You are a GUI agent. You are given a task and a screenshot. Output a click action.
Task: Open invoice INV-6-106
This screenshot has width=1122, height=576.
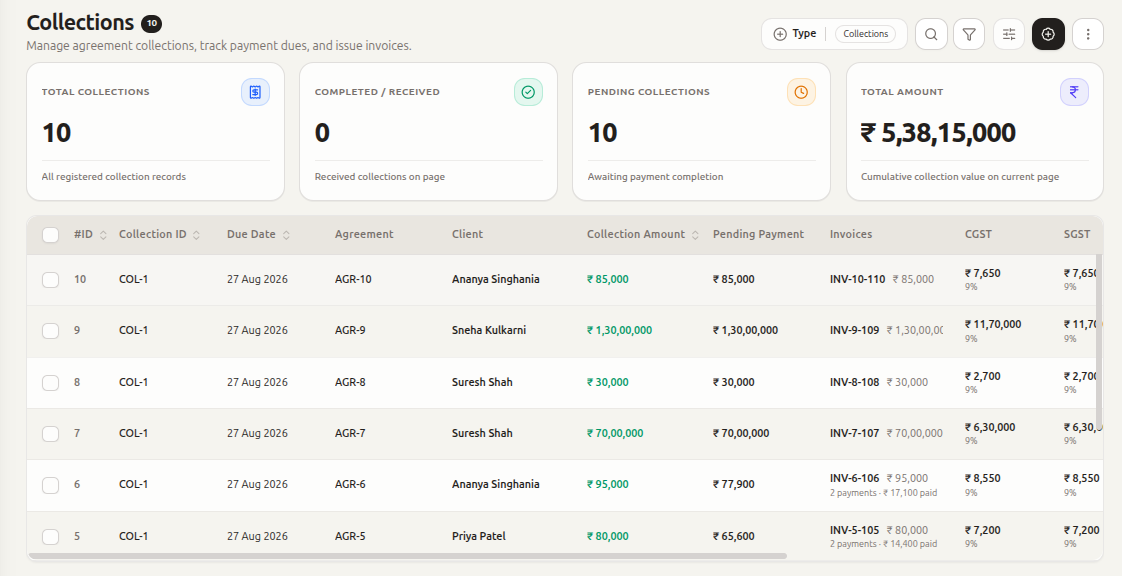click(854, 478)
